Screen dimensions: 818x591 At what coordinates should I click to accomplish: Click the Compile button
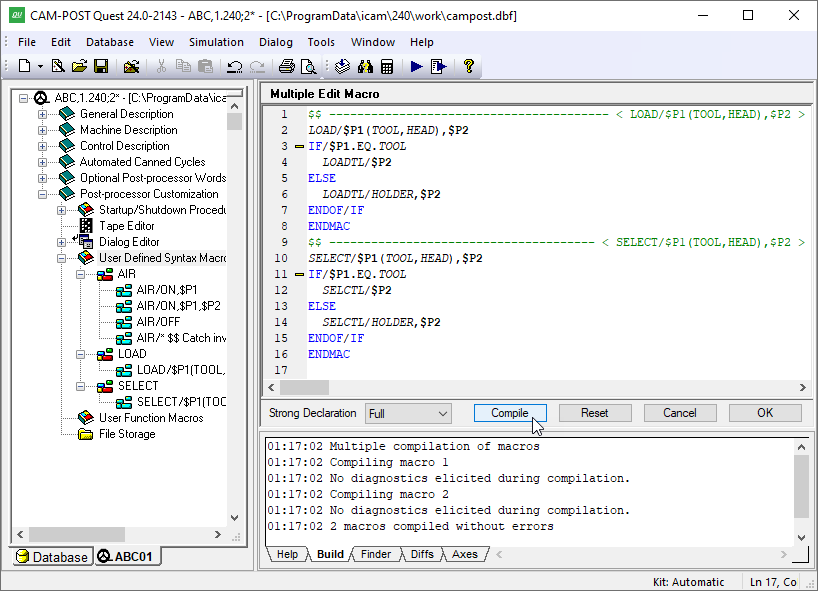510,413
